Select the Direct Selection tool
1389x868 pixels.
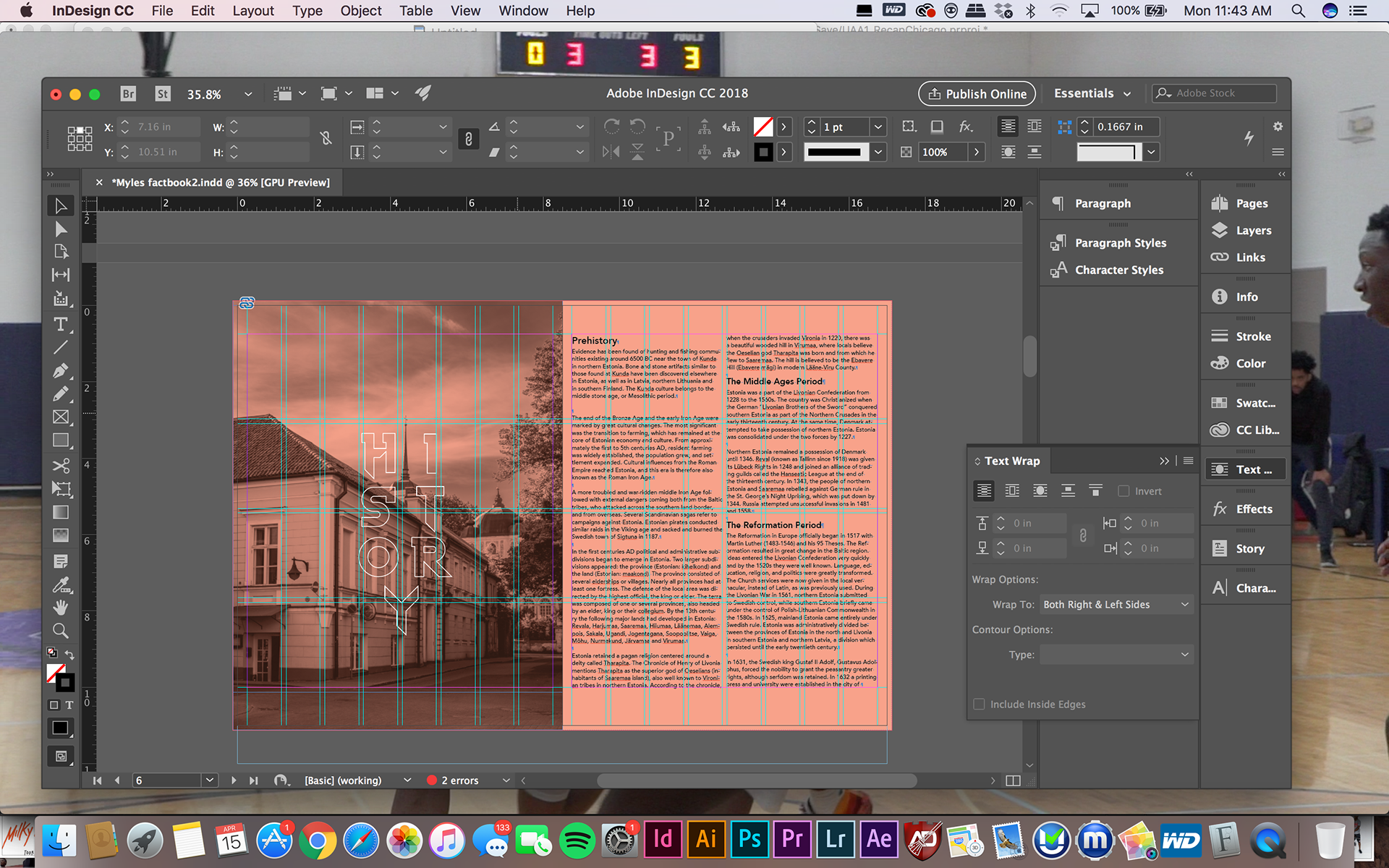pyautogui.click(x=61, y=229)
